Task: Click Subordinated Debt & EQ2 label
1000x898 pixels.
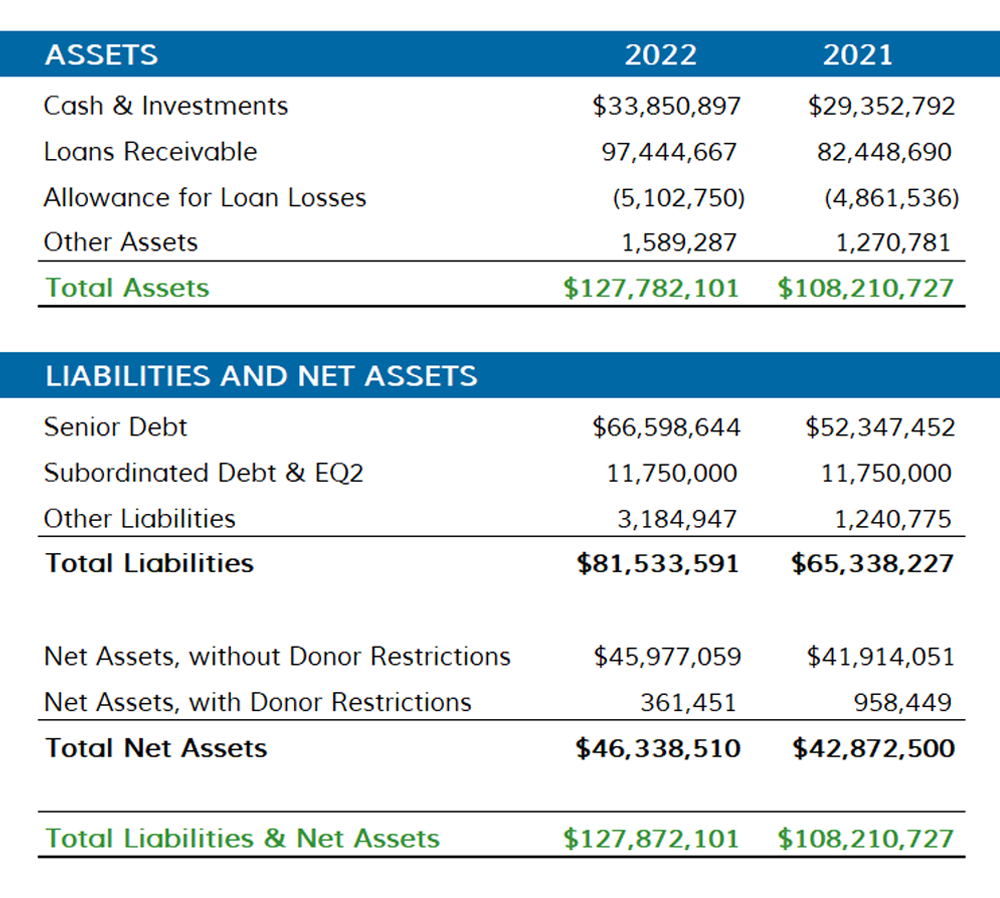Action: click(x=203, y=473)
